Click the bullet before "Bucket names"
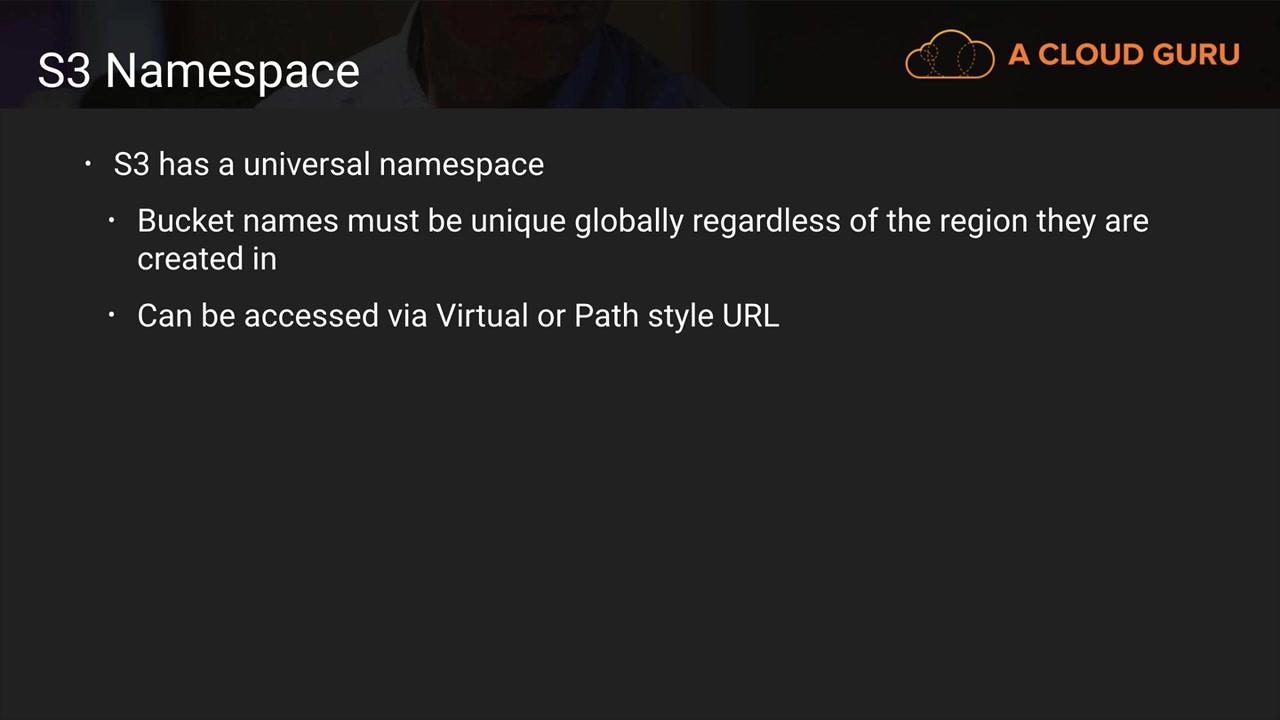This screenshot has height=720, width=1280. 112,220
